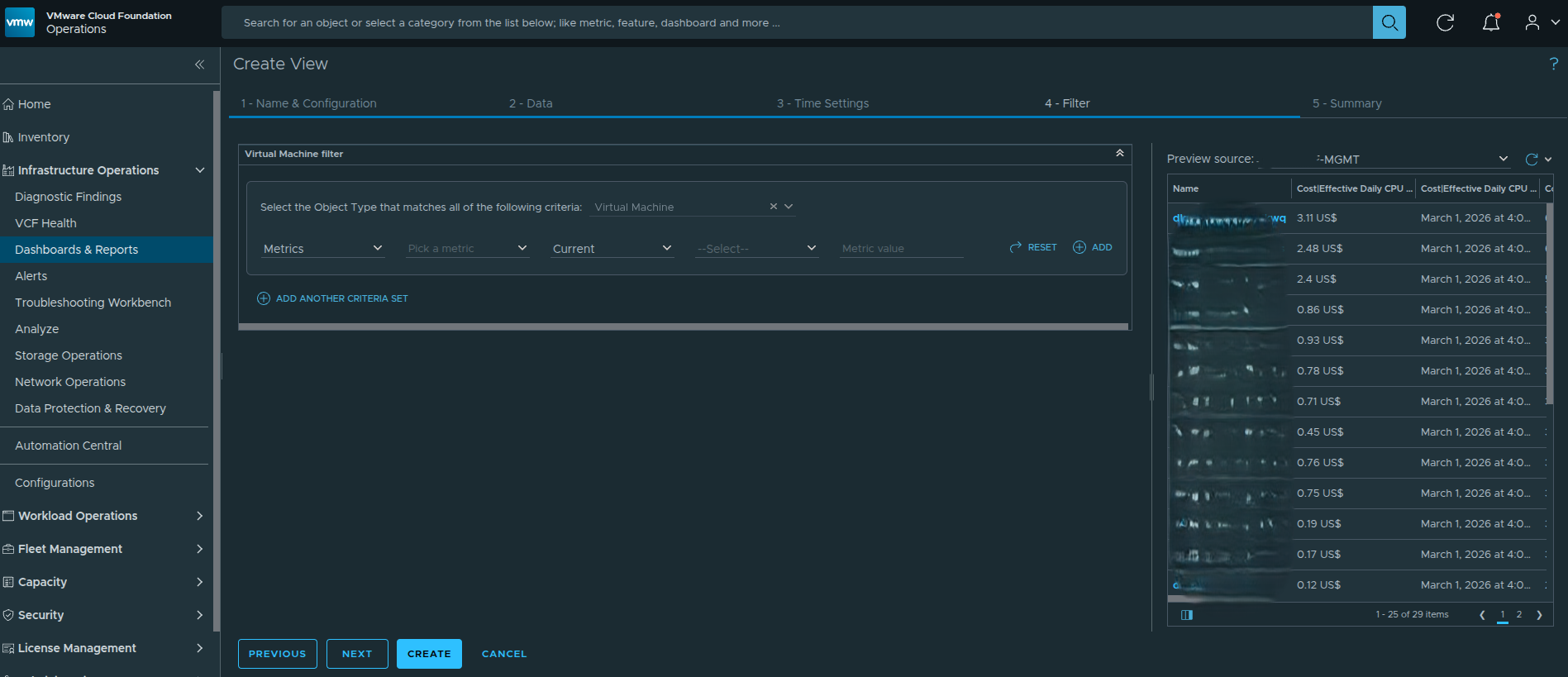Expand License Management chevron

[199, 648]
